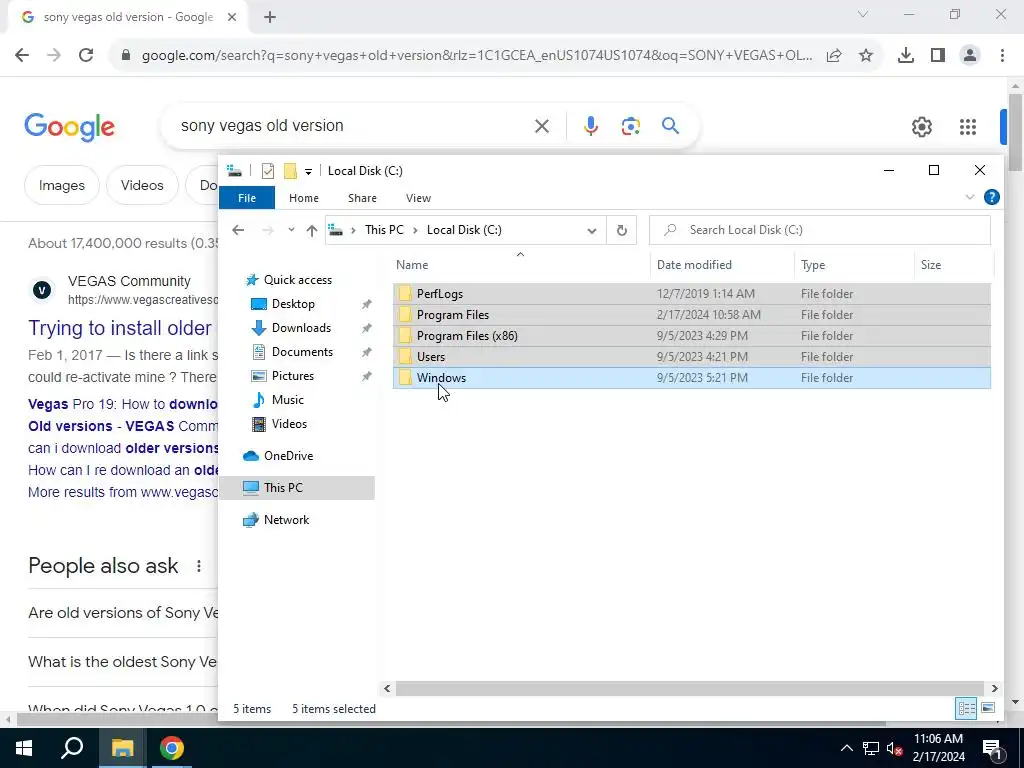The height and width of the screenshot is (768, 1024).
Task: Click Explorer horizontal scrollbar
Action: click(x=690, y=688)
